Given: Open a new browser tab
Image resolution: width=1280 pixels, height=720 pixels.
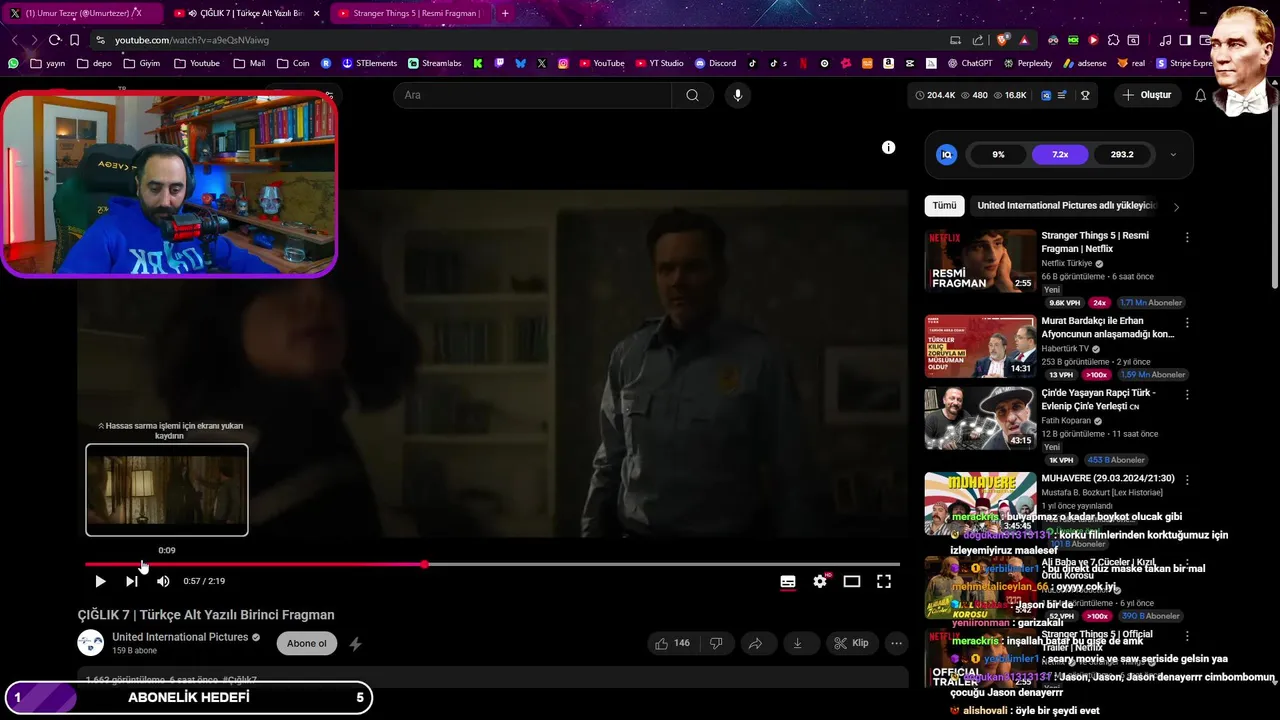Looking at the screenshot, I should coord(505,13).
